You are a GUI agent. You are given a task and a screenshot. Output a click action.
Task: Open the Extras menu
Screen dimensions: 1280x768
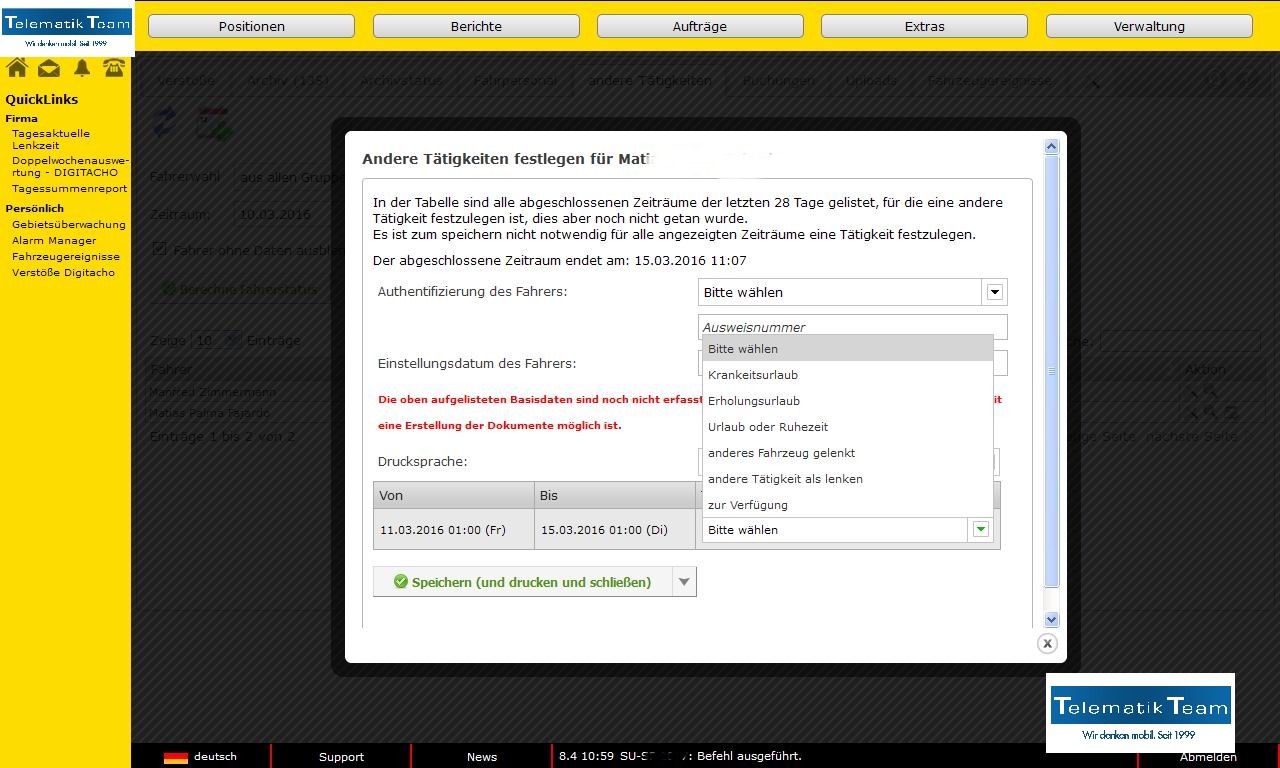924,26
